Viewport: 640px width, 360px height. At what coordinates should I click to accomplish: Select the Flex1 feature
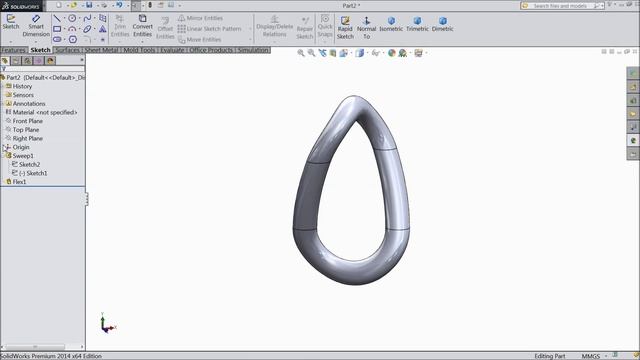19,182
